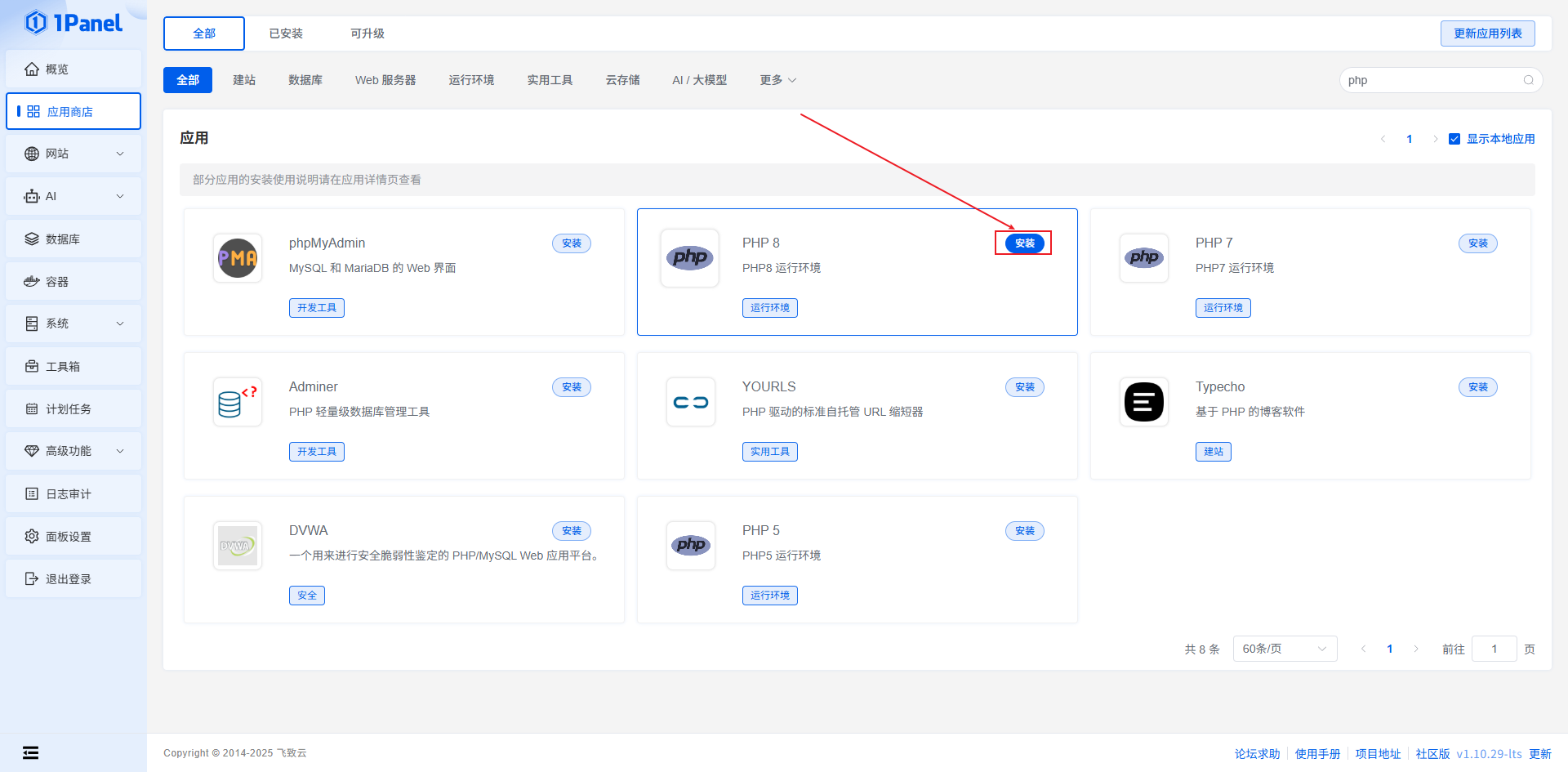1568x772 pixels.
Task: Install DVWA with 安装 button
Action: [x=572, y=531]
